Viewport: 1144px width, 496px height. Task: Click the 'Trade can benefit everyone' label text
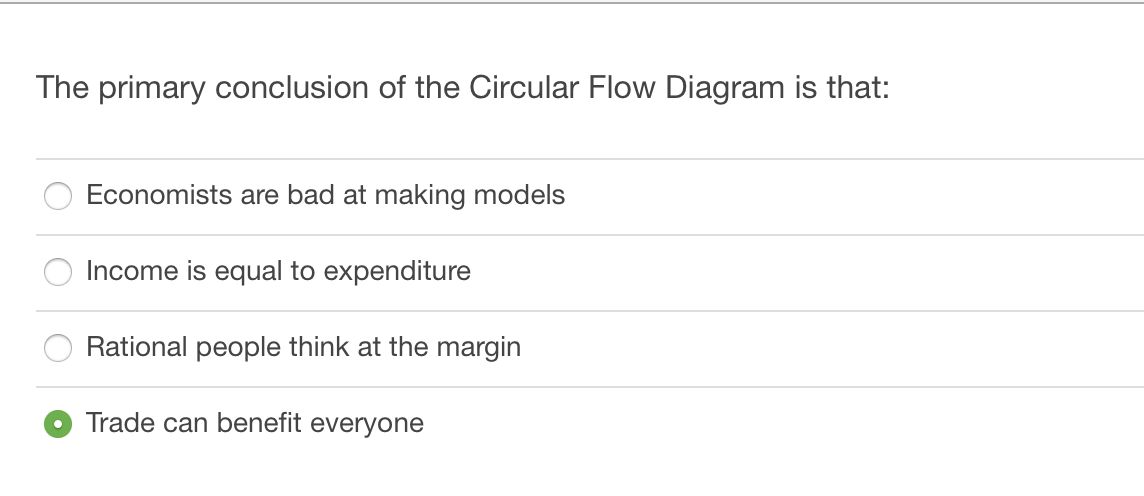pos(255,423)
